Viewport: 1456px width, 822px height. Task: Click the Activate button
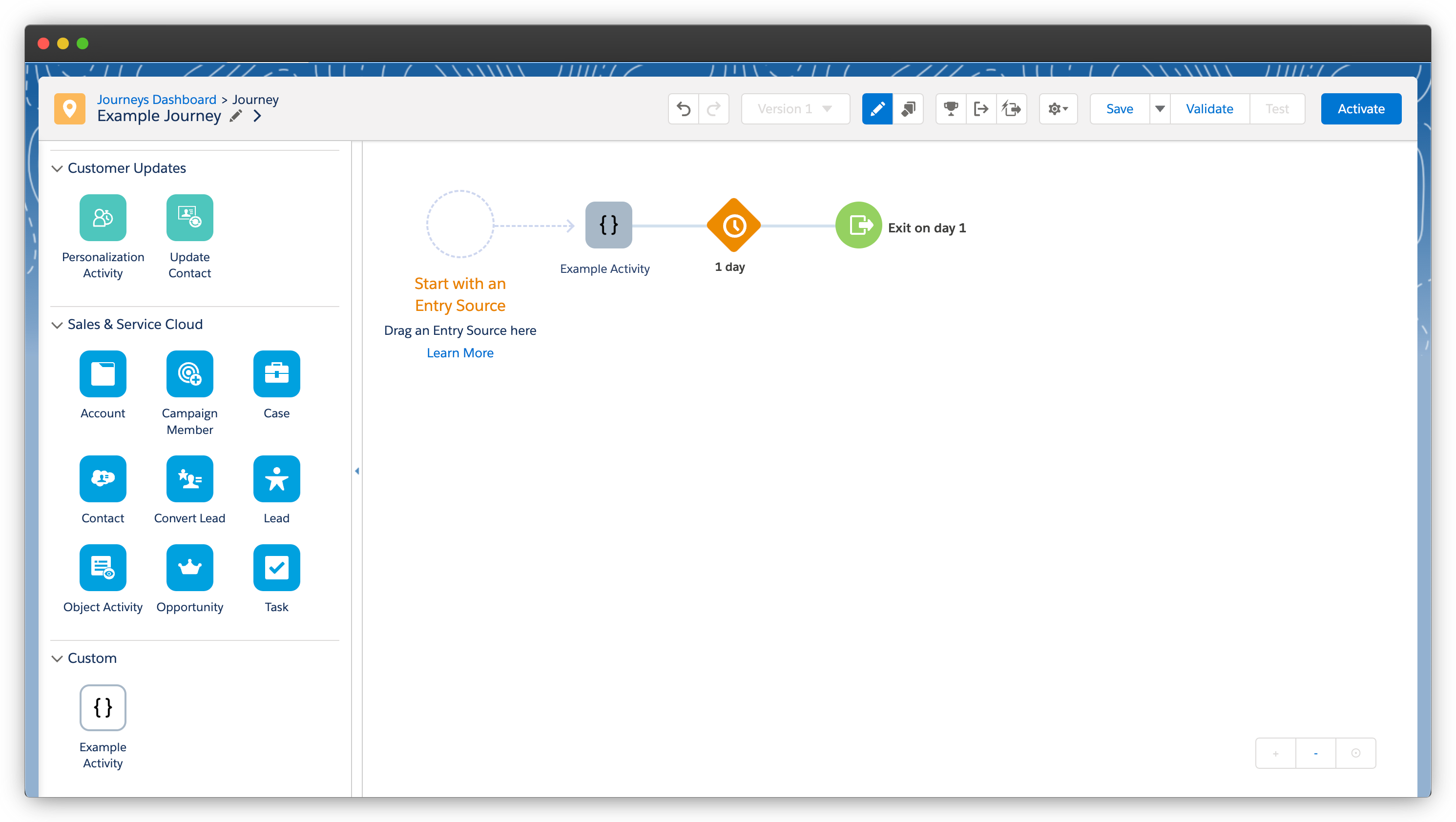[x=1361, y=108]
